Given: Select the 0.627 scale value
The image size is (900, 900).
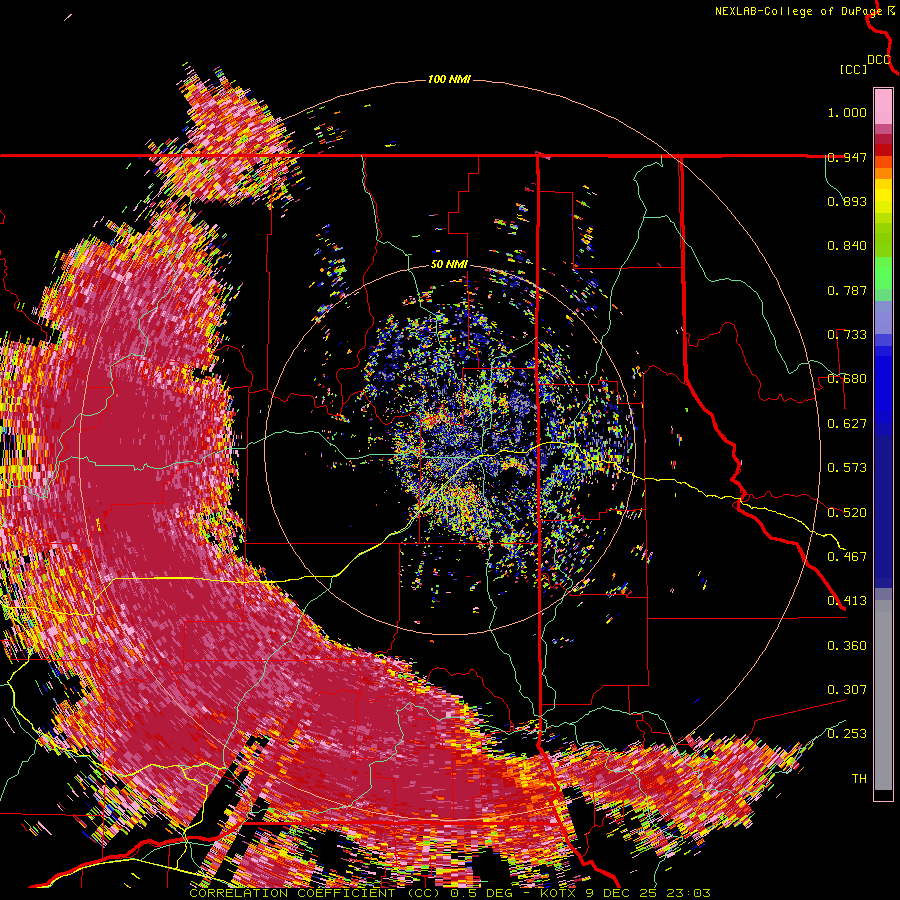Looking at the screenshot, I should [847, 424].
